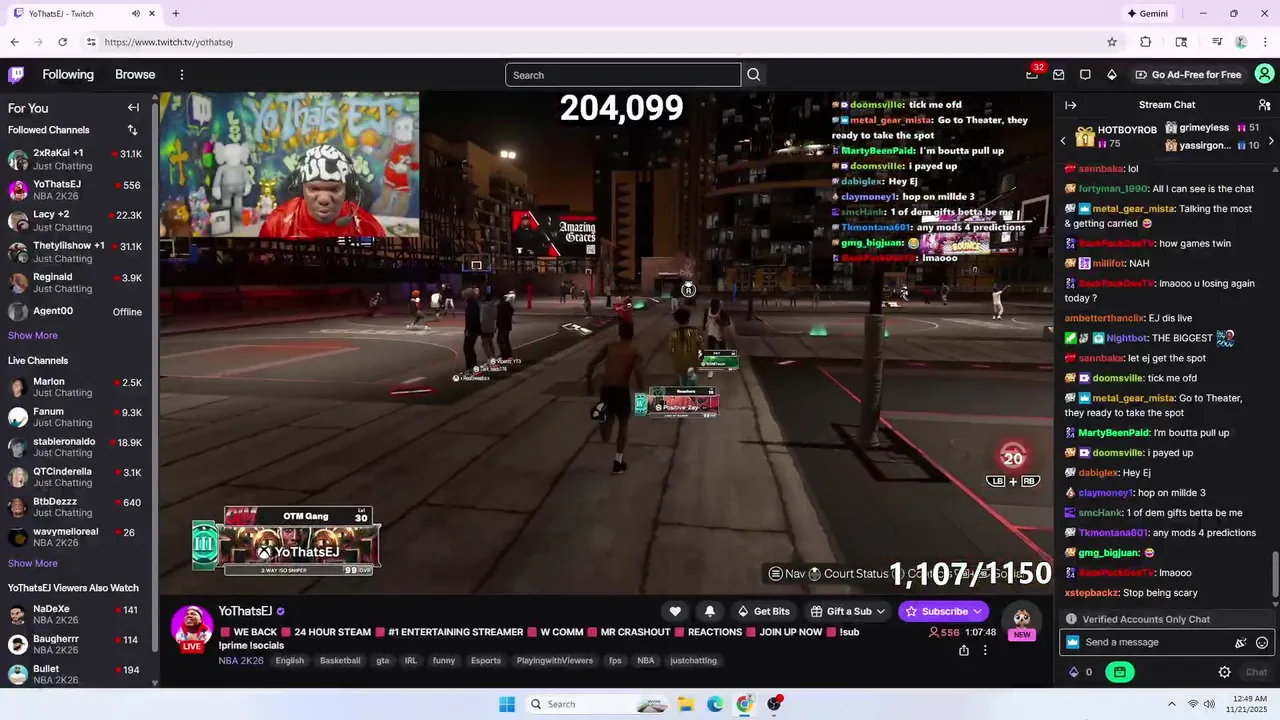The image size is (1280, 720).
Task: Open the green user avatar menu
Action: [1264, 75]
